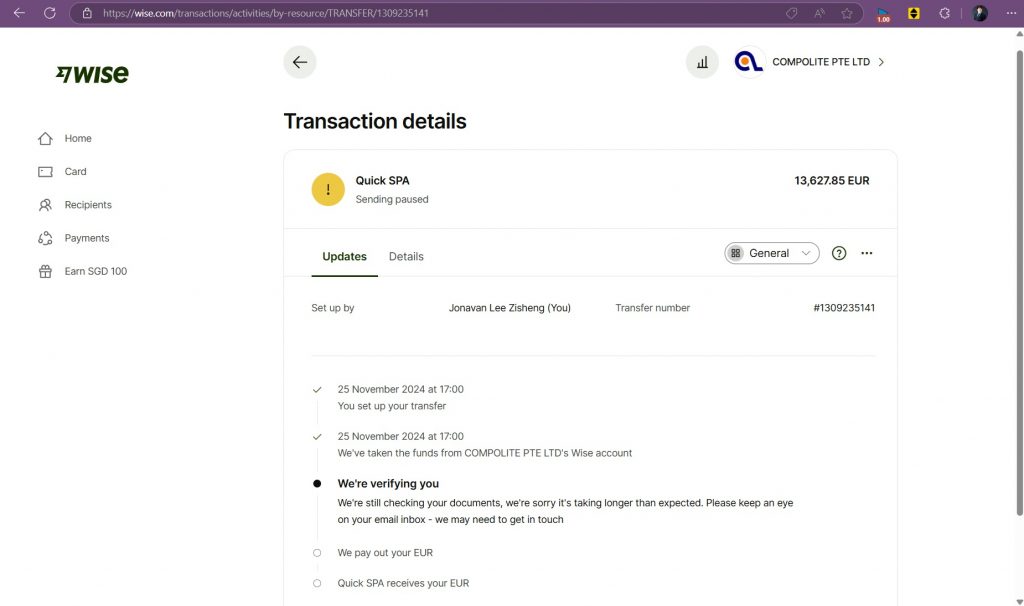Viewport: 1024px width, 606px height.
Task: Open more options with the three dots
Action: click(x=867, y=253)
